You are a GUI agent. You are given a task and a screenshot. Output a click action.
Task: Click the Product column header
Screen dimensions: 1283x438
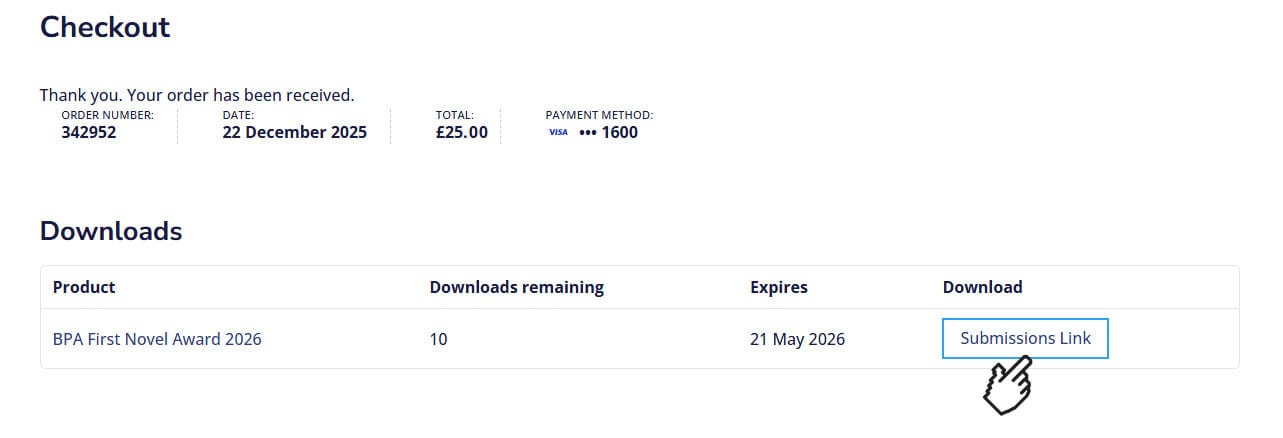84,287
